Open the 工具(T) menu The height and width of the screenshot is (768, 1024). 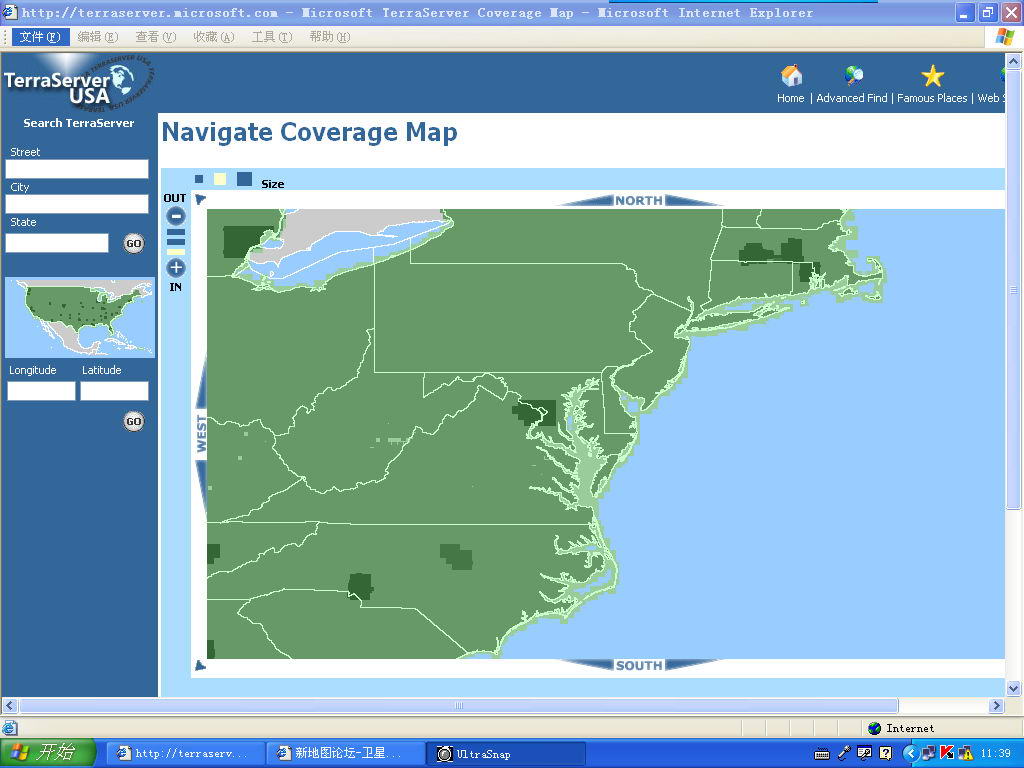pos(271,37)
